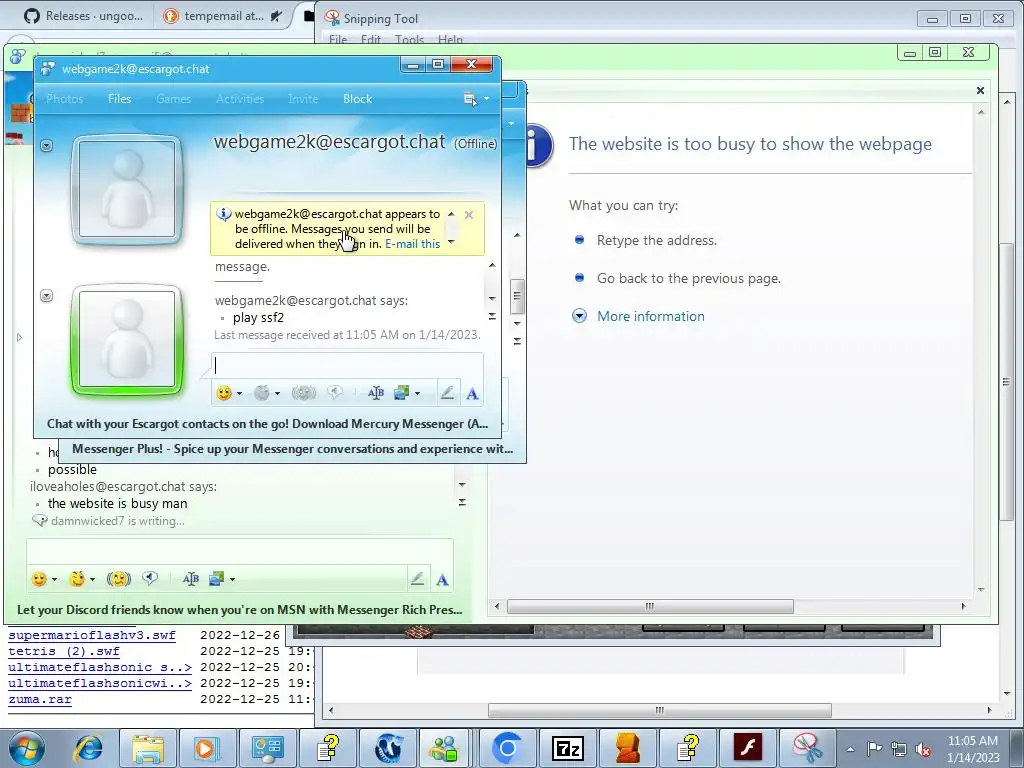
Task: Click the E-mail this message link
Action: 413,244
